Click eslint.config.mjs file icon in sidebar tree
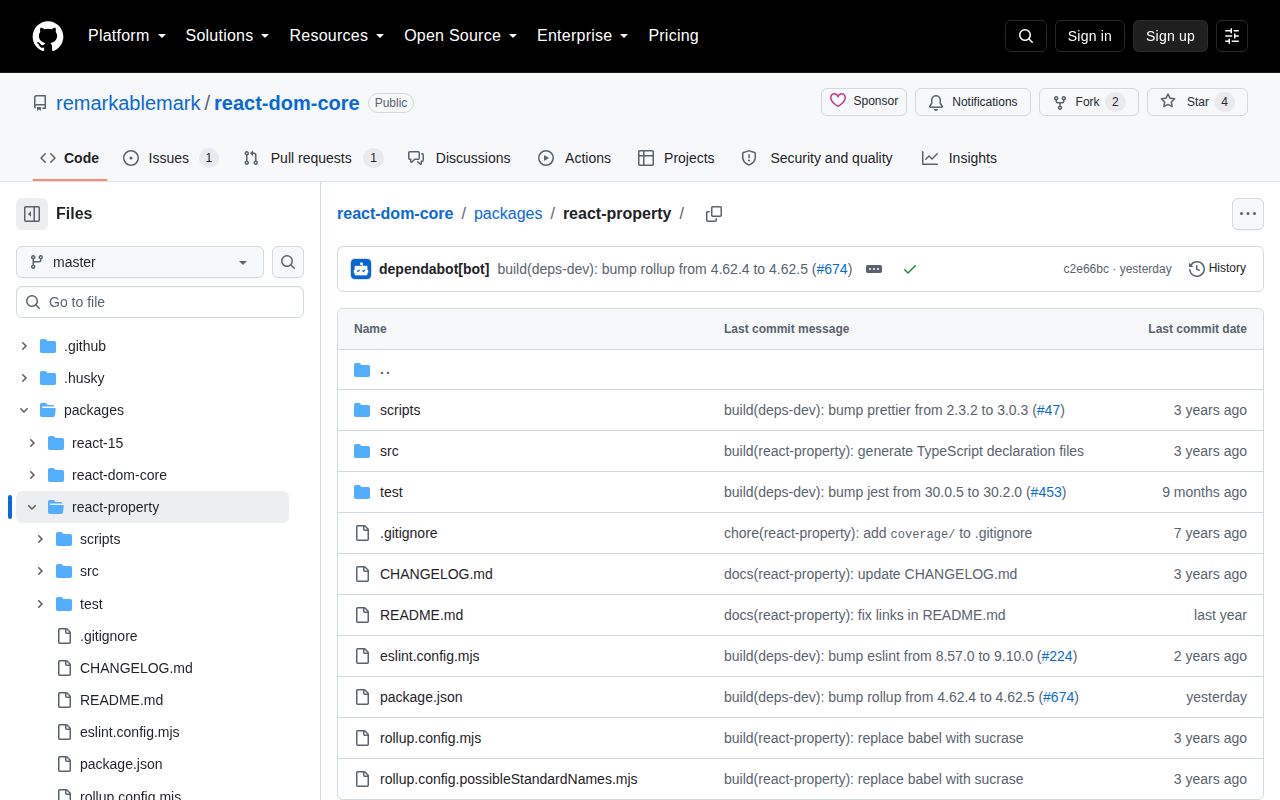Screen dimensions: 1280x800 (64, 732)
